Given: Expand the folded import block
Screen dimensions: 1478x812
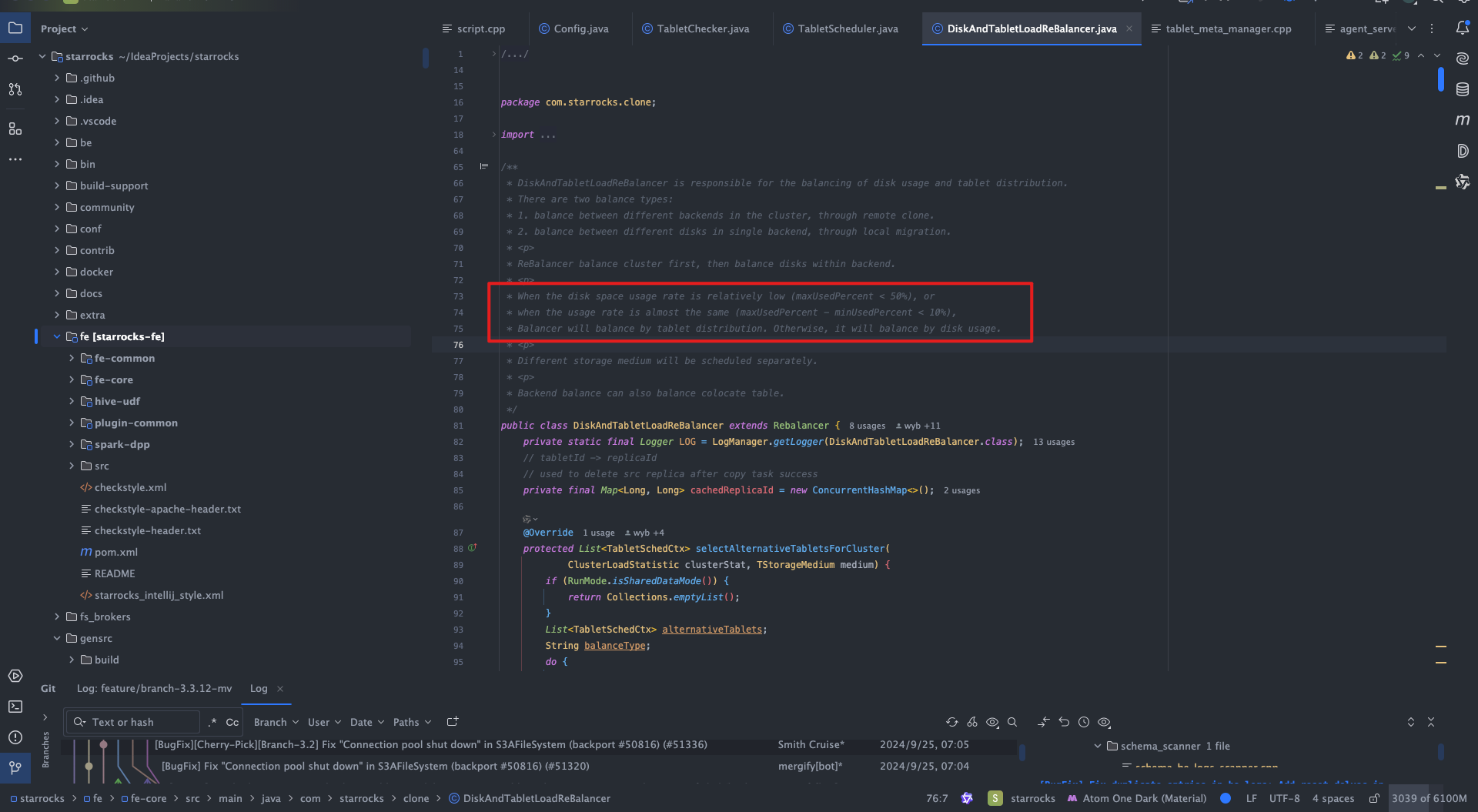Looking at the screenshot, I should [493, 134].
